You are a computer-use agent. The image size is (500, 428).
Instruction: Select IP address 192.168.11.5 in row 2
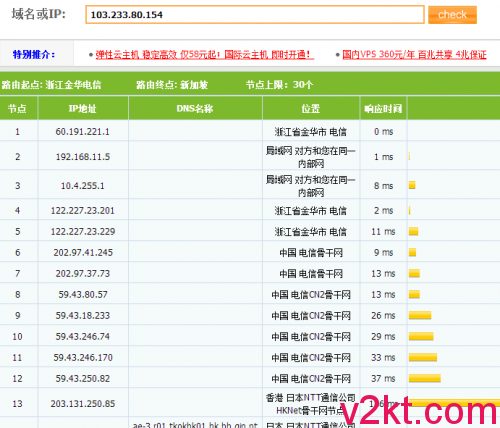point(83,157)
